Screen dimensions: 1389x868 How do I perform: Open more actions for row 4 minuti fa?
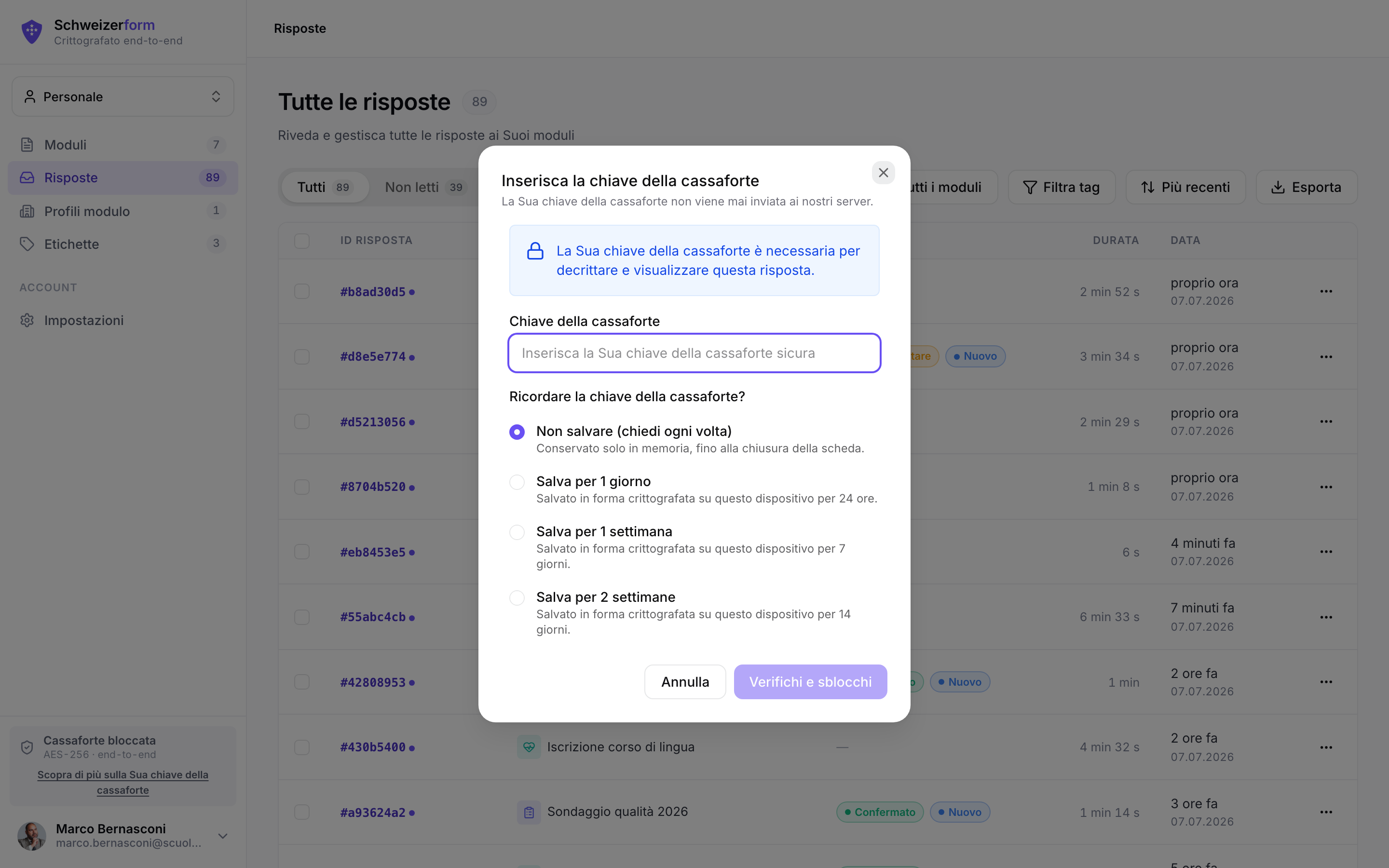[1326, 552]
